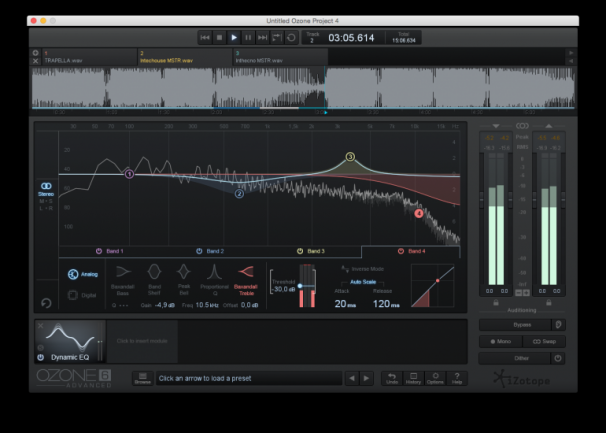
Task: Select the Baxandall Bass filter shape
Action: coord(125,271)
